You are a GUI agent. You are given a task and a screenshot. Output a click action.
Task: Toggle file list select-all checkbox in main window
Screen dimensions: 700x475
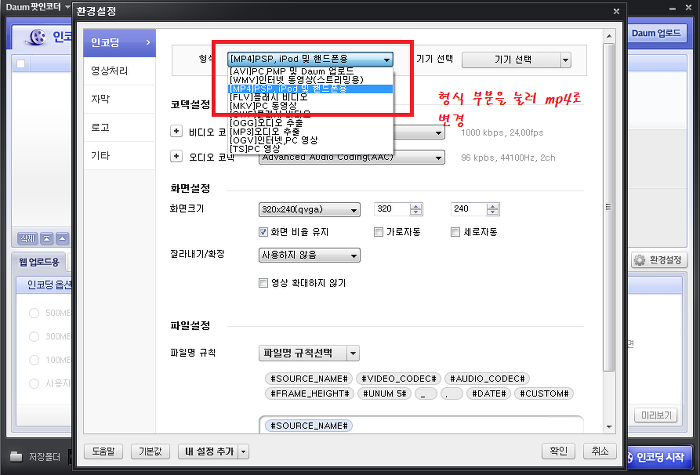point(21,64)
